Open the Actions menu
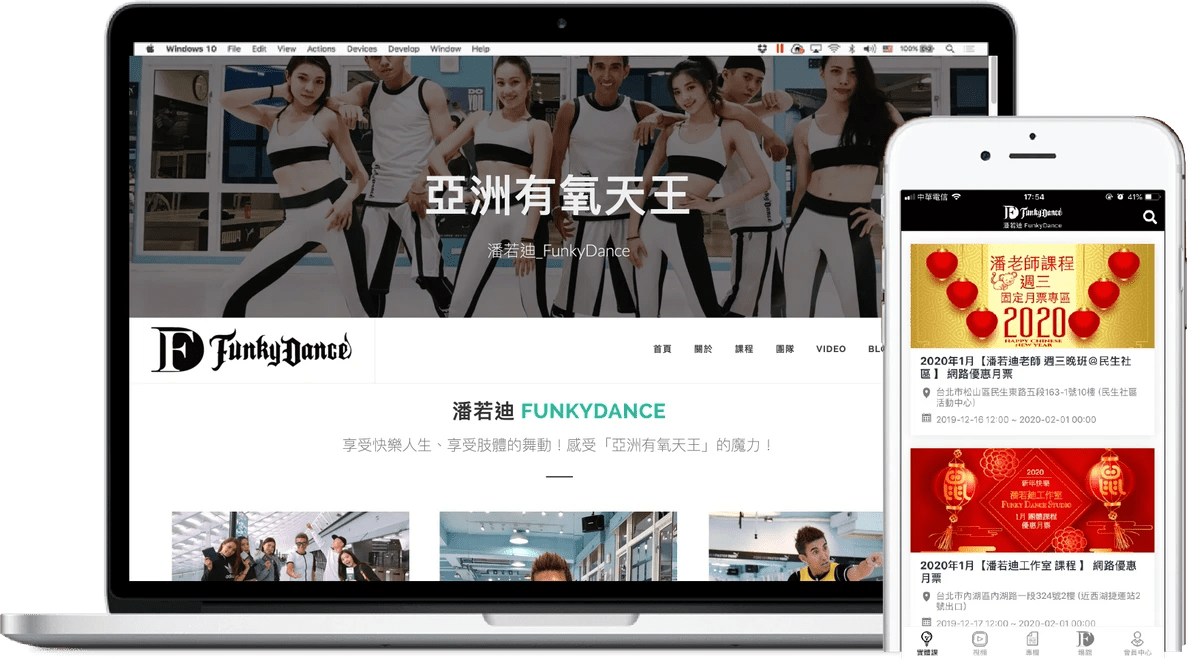The height and width of the screenshot is (659, 1200). click(321, 49)
